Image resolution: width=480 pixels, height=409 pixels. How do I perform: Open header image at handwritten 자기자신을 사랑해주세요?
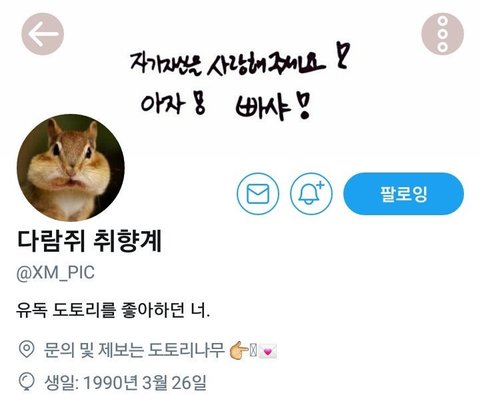point(227,63)
